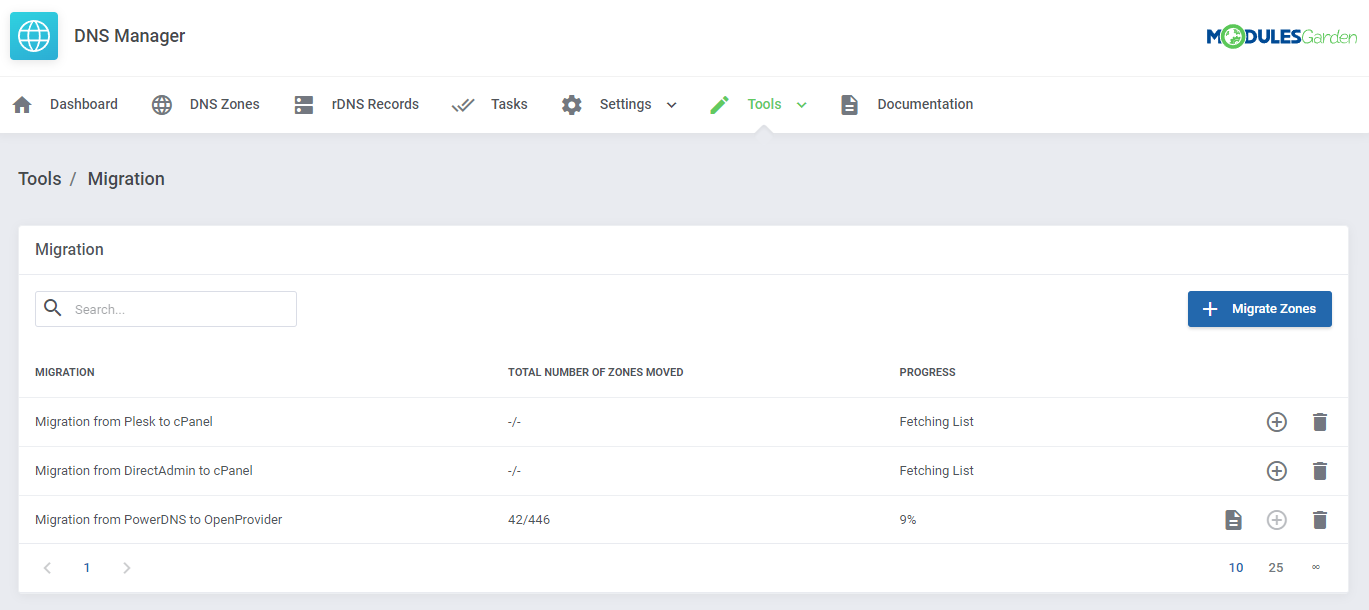The height and width of the screenshot is (610, 1369).
Task: Open the Documentation page icon
Action: click(849, 103)
